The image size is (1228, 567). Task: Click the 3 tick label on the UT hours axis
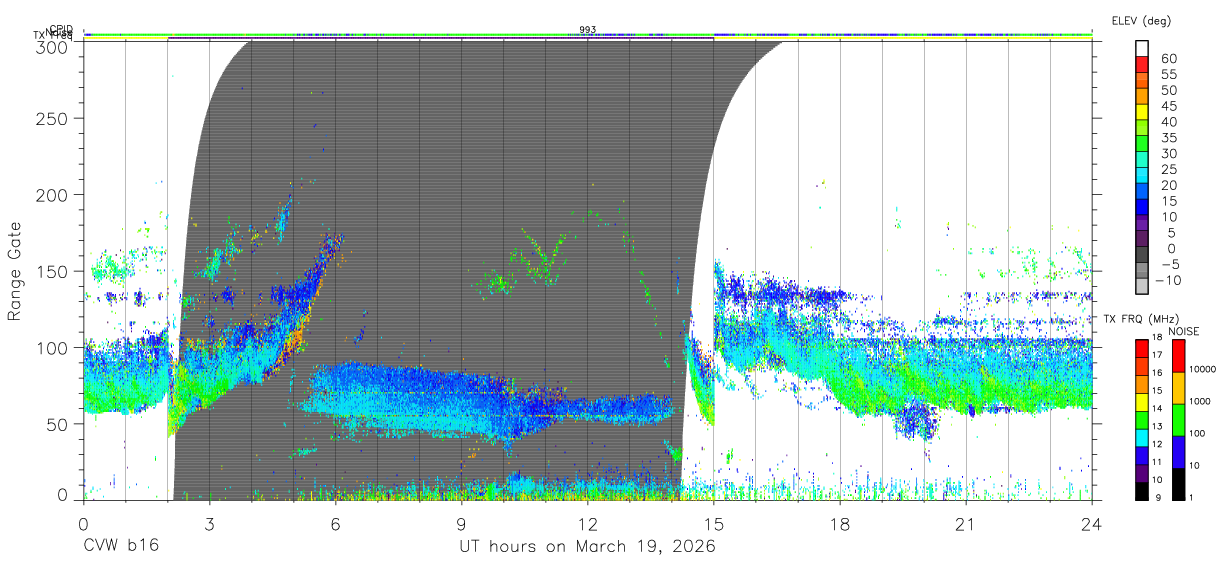(209, 524)
